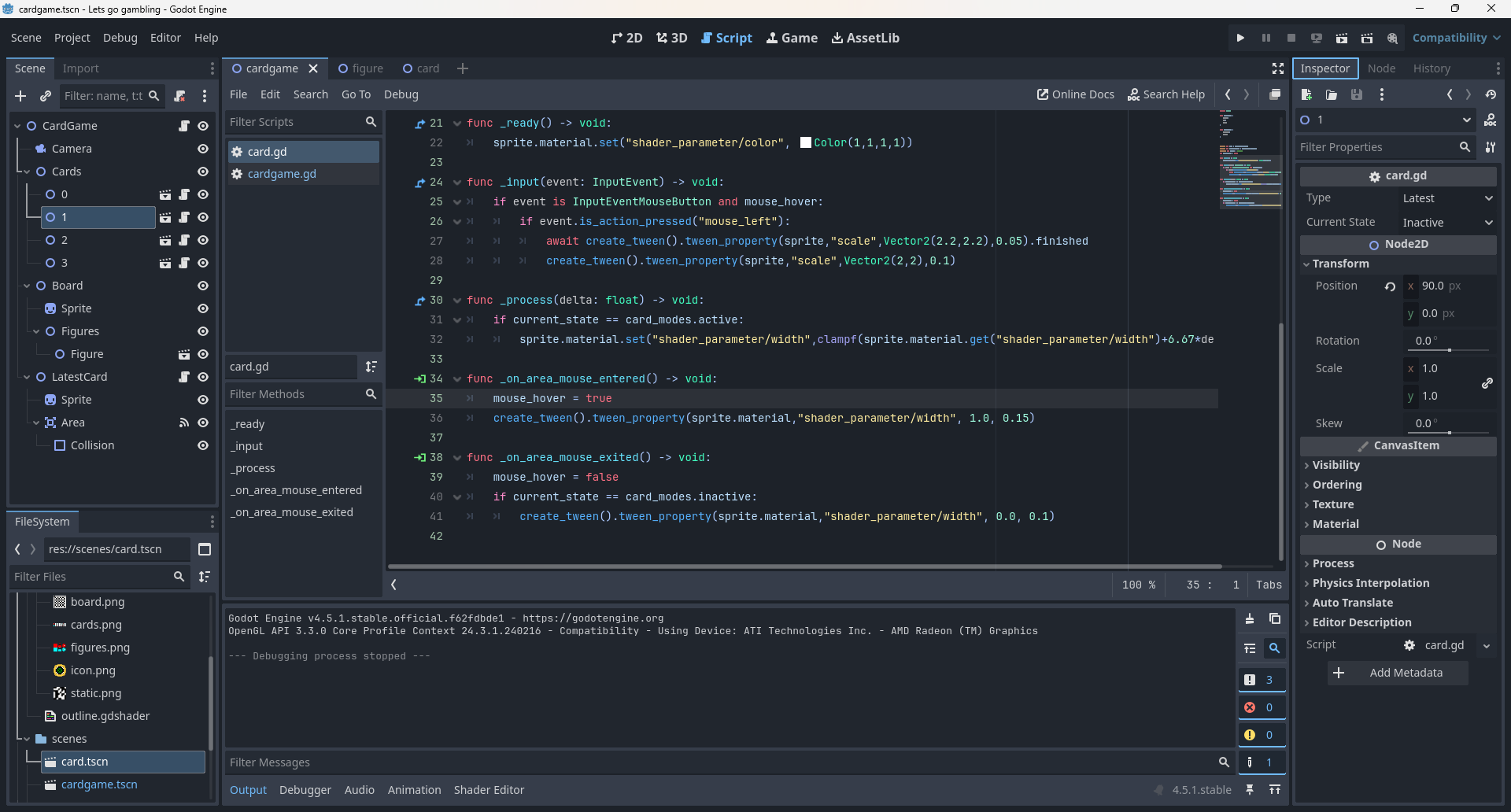1511x812 pixels.
Task: Collapse the Figures node in scene tree
Action: [x=36, y=331]
